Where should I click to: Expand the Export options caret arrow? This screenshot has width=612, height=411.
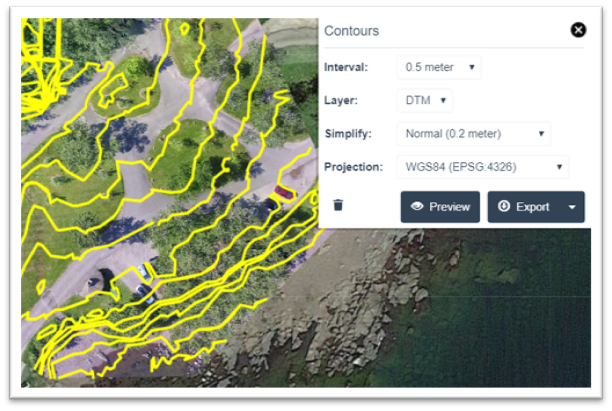[x=572, y=207]
